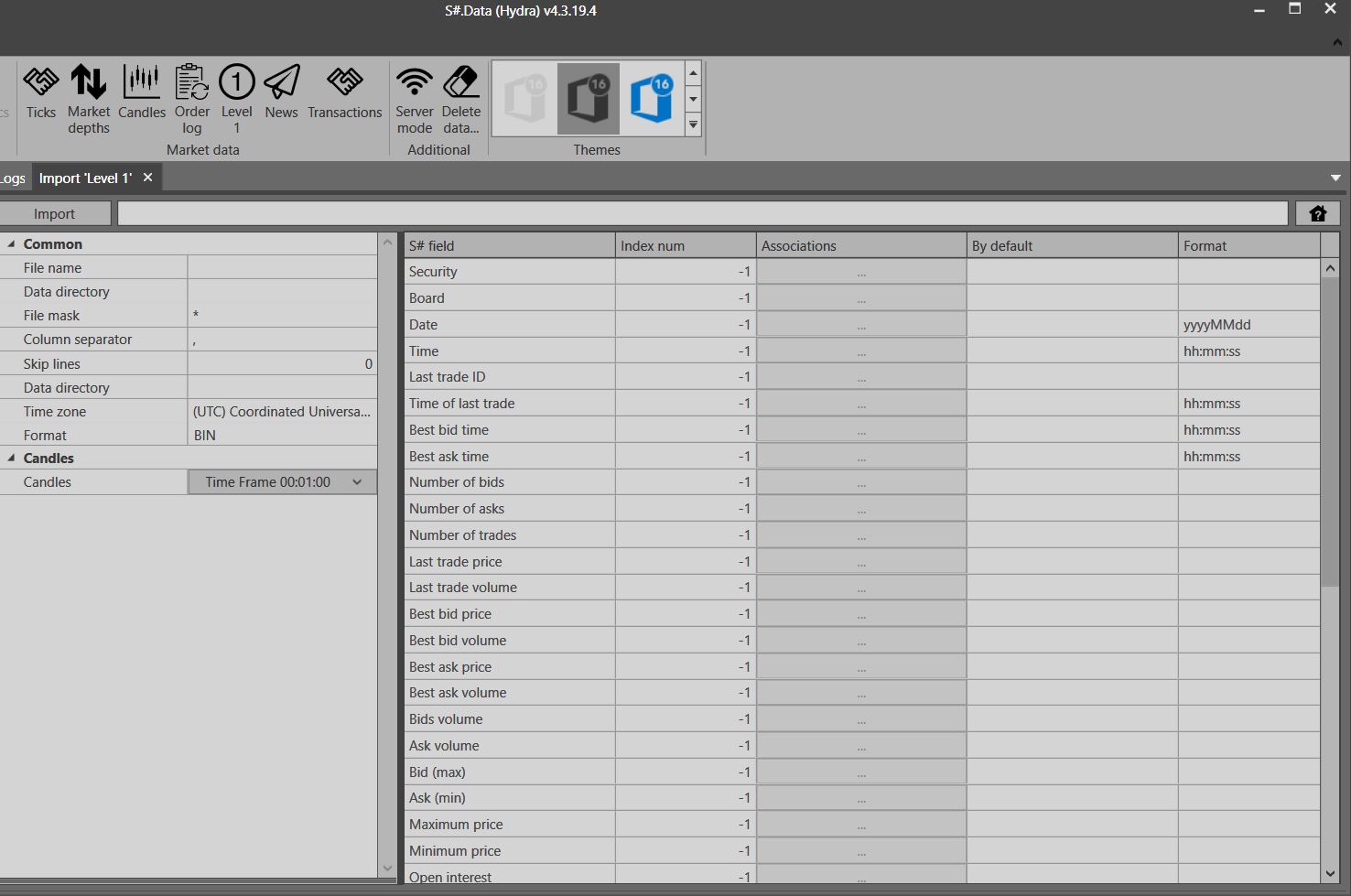Edit the Column separator value
This screenshot has height=896, width=1351.
click(x=282, y=340)
